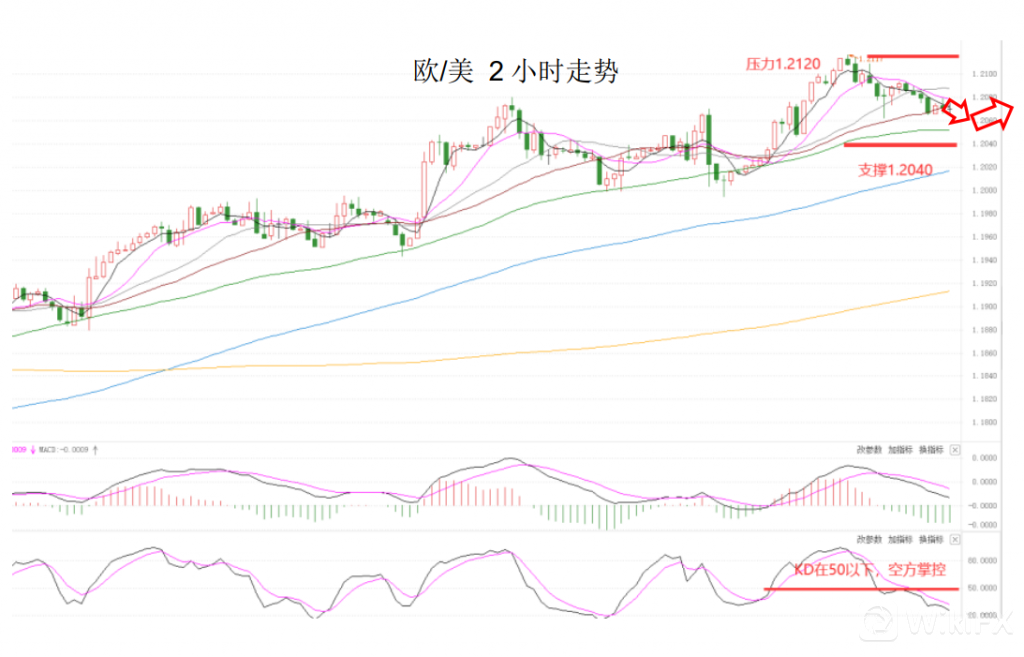
Task: Close the KD indicator panel
Action: click(x=955, y=539)
